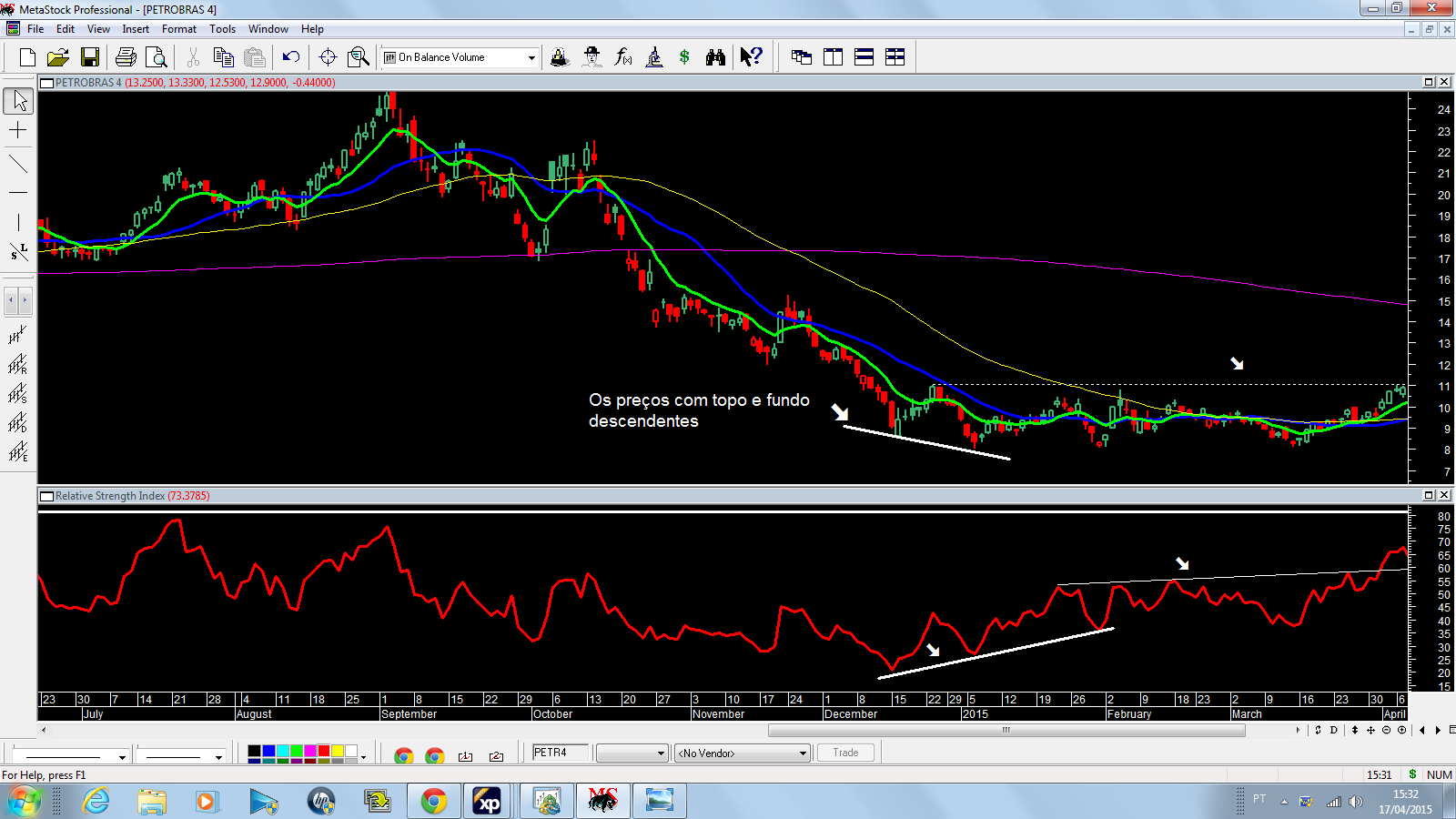Tile windows in columns icon

[x=833, y=57]
